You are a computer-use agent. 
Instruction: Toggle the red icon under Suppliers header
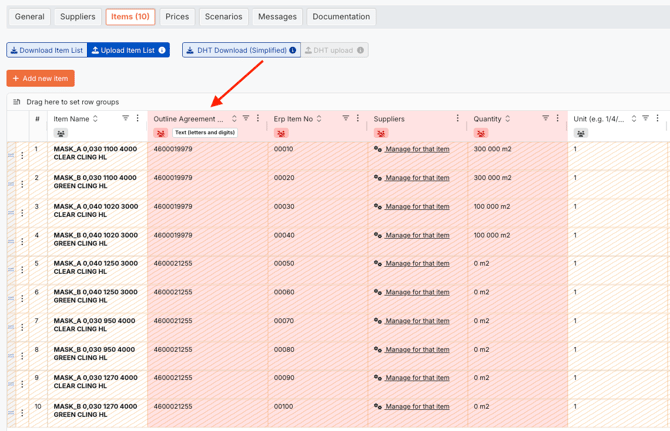(x=381, y=133)
